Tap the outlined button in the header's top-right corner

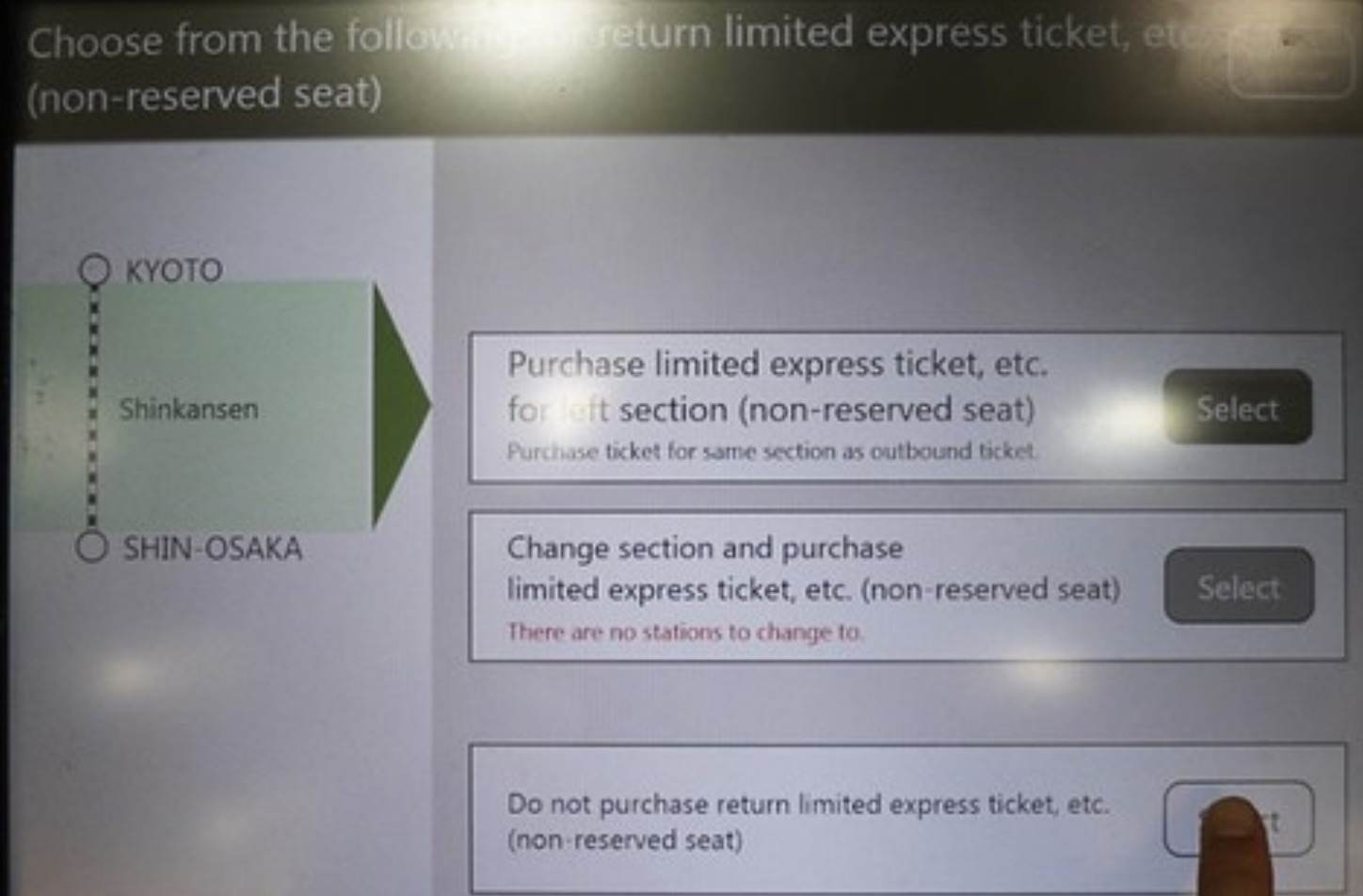click(x=1290, y=59)
